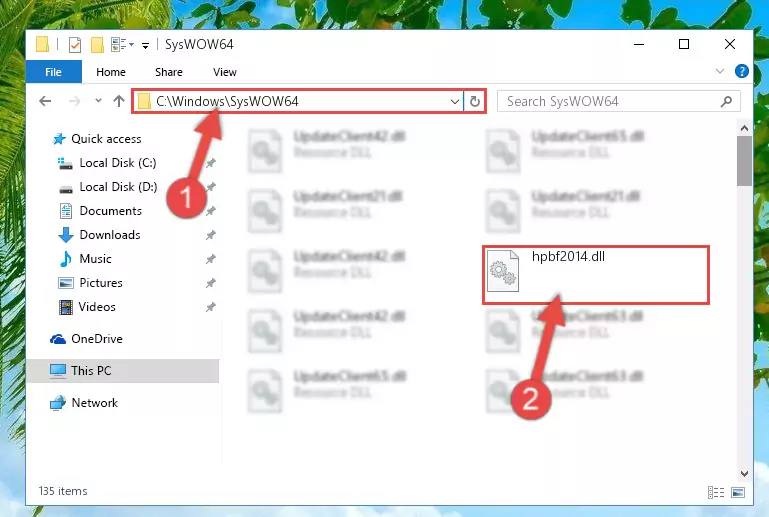Image resolution: width=769 pixels, height=517 pixels.
Task: Click the New Folder icon in title bar
Action: click(x=97, y=45)
